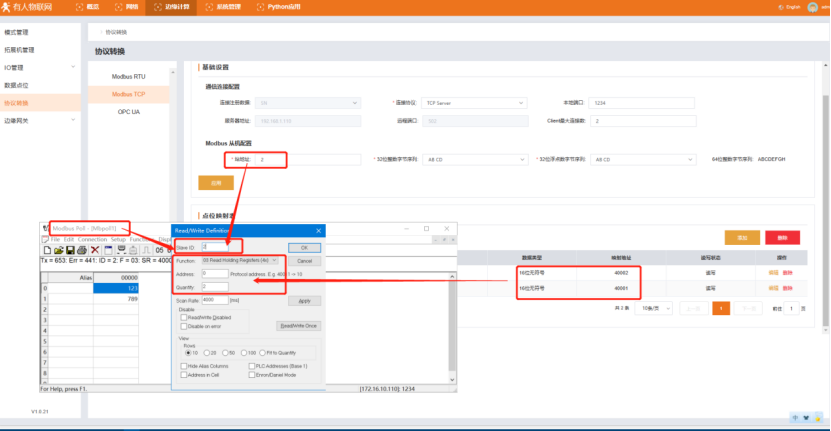Screen dimensions: 831x431
Task: Click the New document icon in Modbus Poll toolbar
Action: pos(45,250)
